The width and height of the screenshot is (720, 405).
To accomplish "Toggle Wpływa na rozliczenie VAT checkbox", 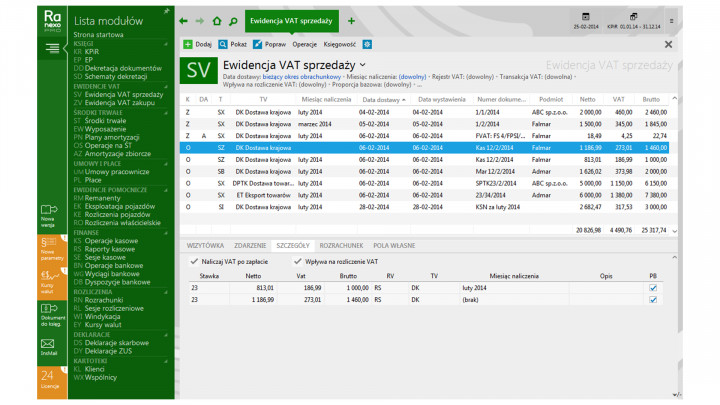I will [298, 261].
